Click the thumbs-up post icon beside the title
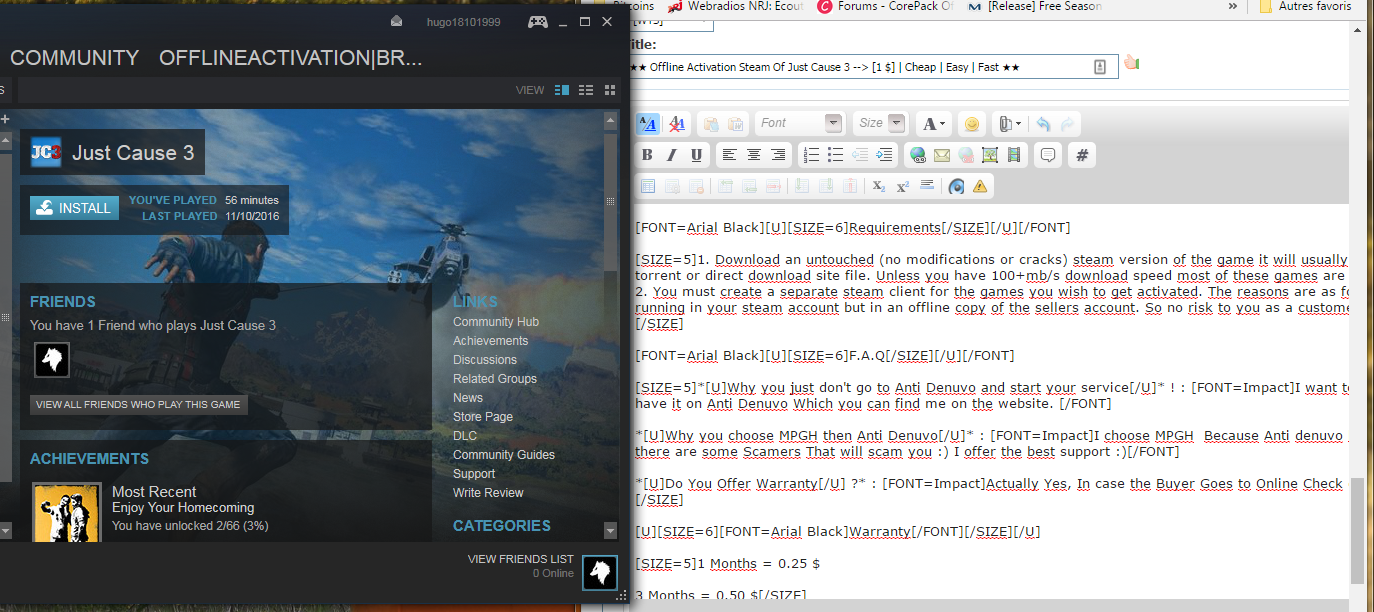The image size is (1374, 612). pyautogui.click(x=1131, y=64)
